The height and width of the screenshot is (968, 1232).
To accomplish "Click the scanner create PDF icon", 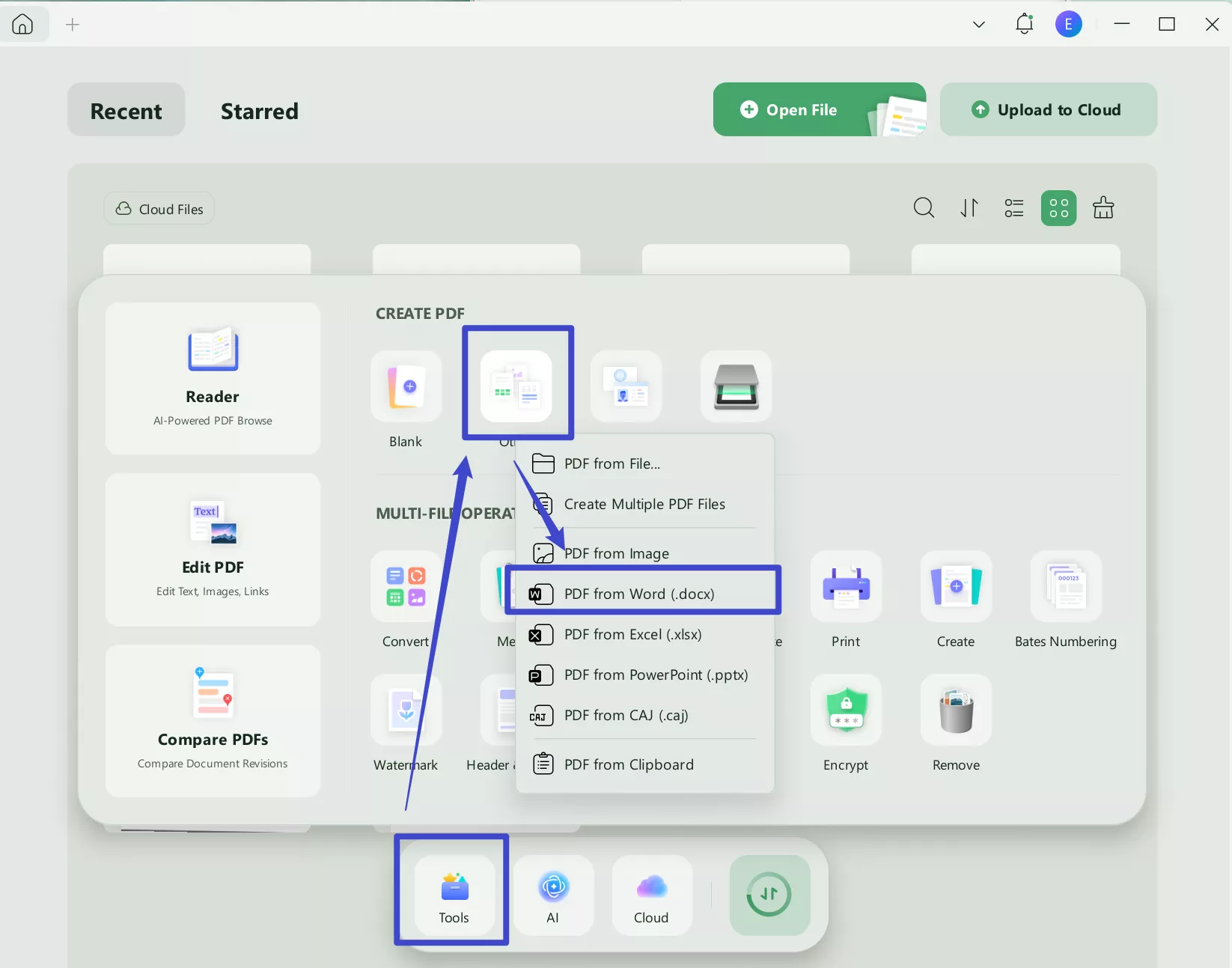I will pos(736,386).
